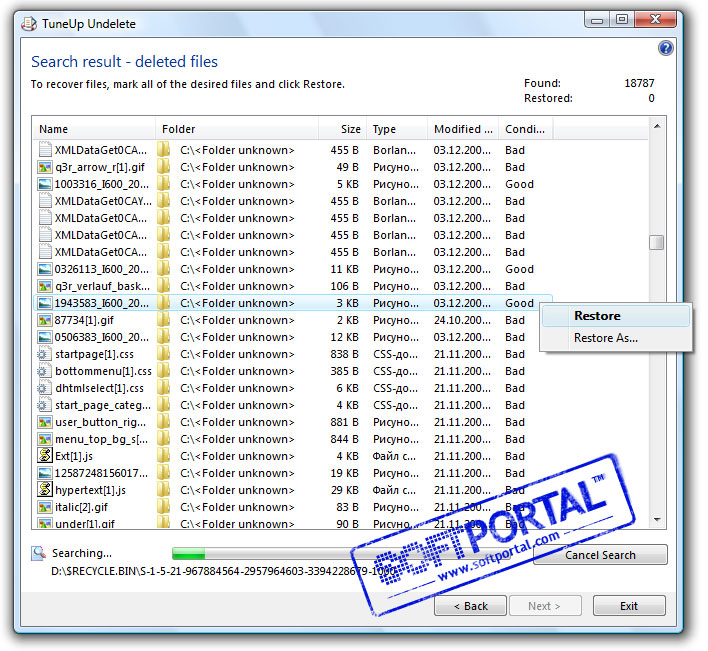
Task: Click the gear icon of bottommenu[1].css
Action: click(x=43, y=372)
